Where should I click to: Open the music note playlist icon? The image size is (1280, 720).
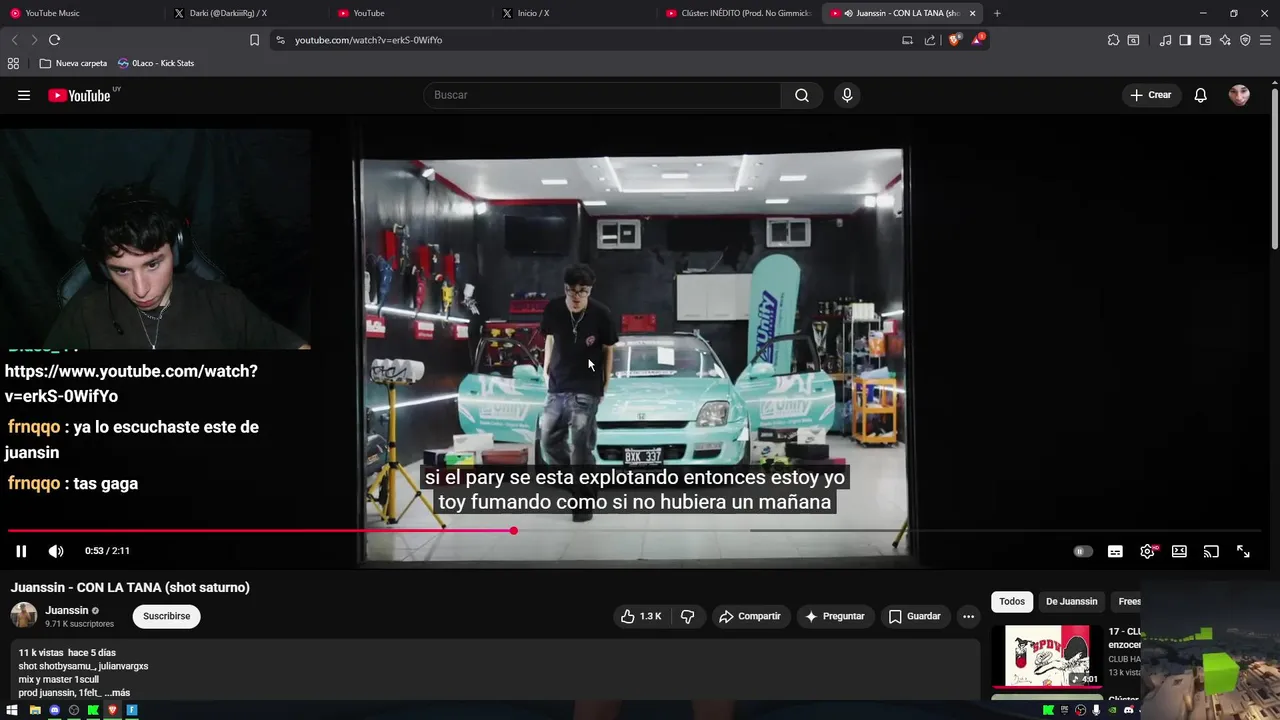(1165, 40)
